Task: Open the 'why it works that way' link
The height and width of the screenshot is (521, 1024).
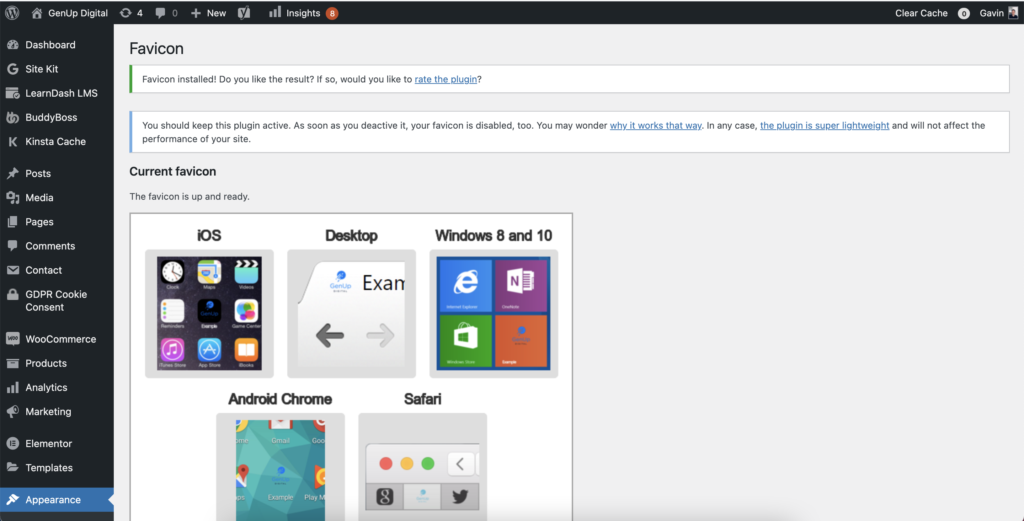Action: pyautogui.click(x=656, y=125)
